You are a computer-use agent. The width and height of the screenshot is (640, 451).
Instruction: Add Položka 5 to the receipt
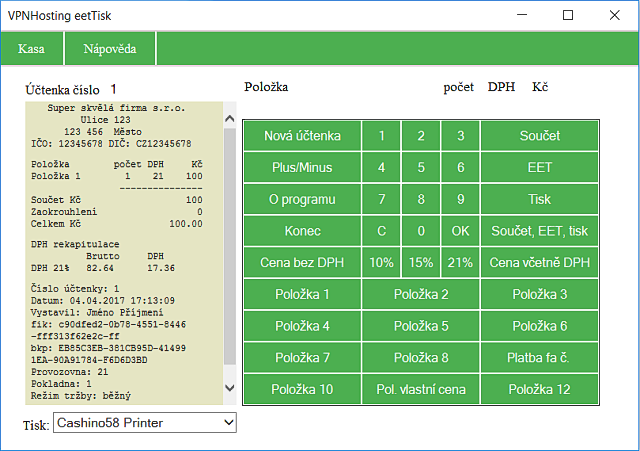coord(421,326)
